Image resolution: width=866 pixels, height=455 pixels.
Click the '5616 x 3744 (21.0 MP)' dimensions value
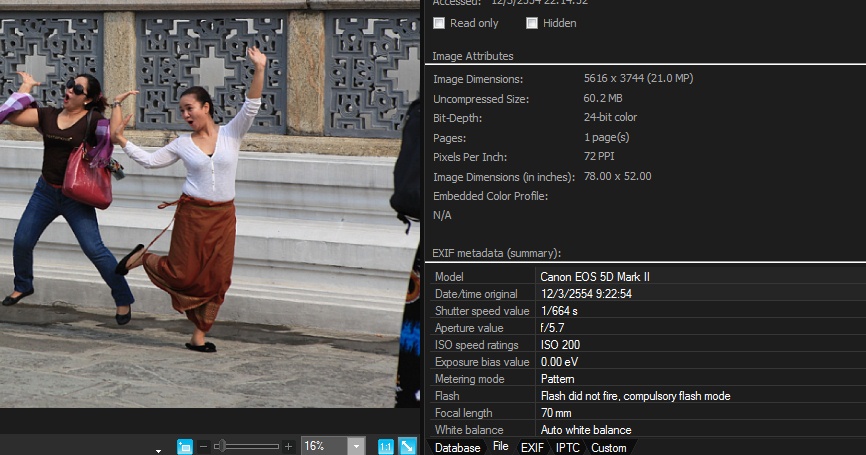coord(638,78)
